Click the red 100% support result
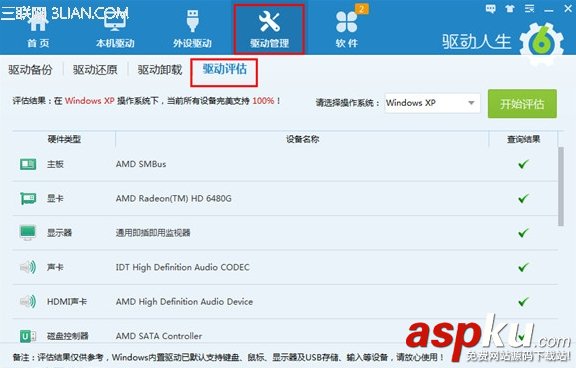This screenshot has height=368, width=576. pos(263,101)
